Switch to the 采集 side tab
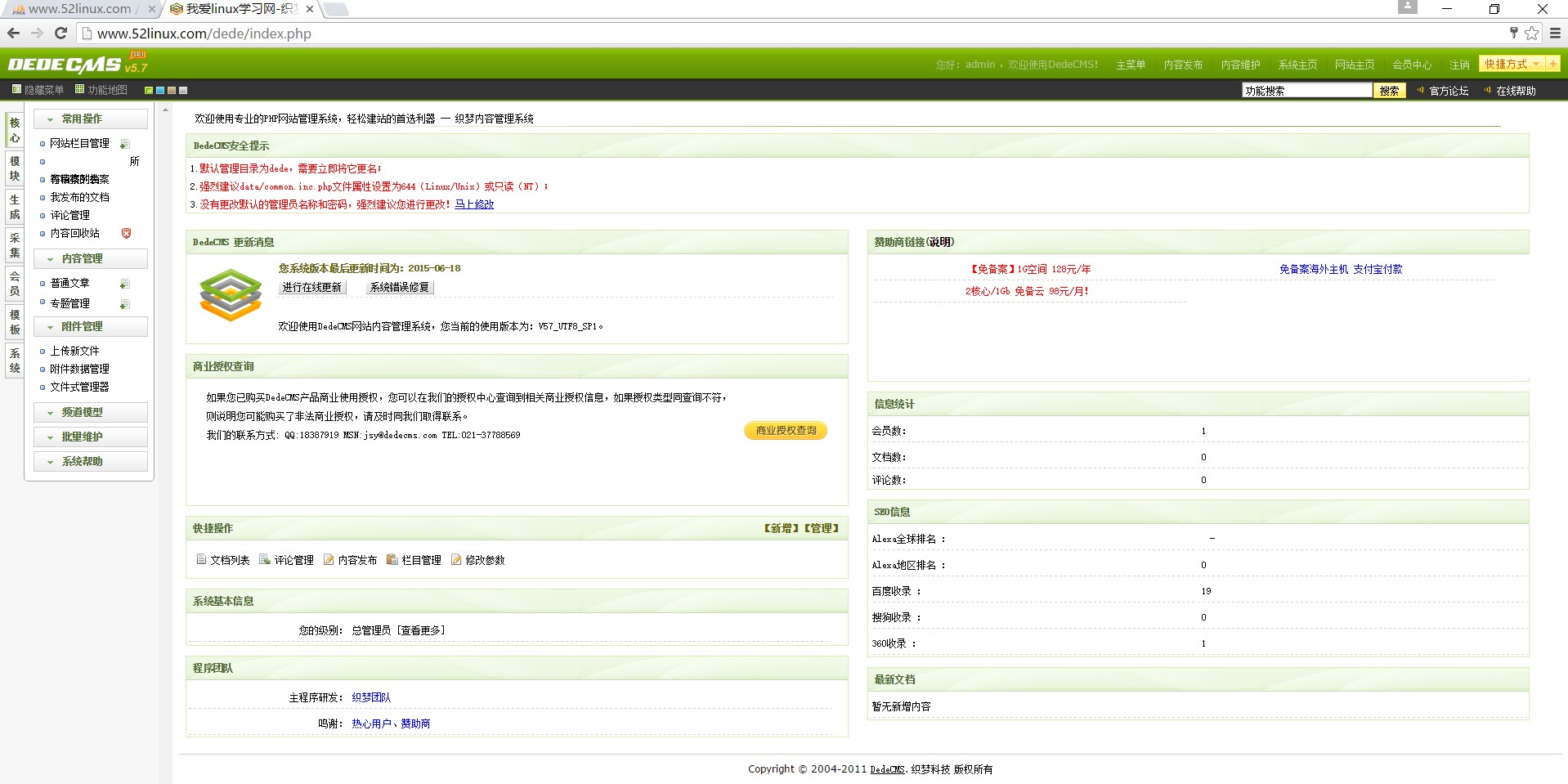 point(15,245)
